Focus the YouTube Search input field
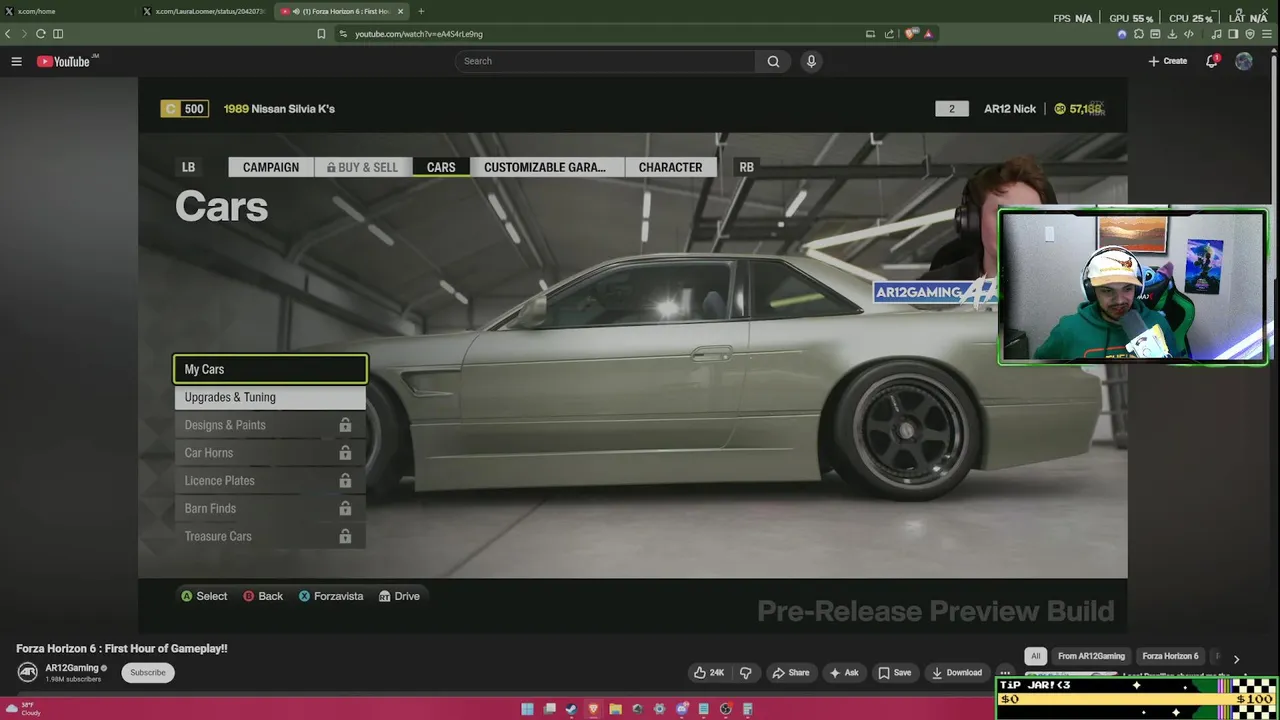This screenshot has width=1280, height=720. click(605, 61)
